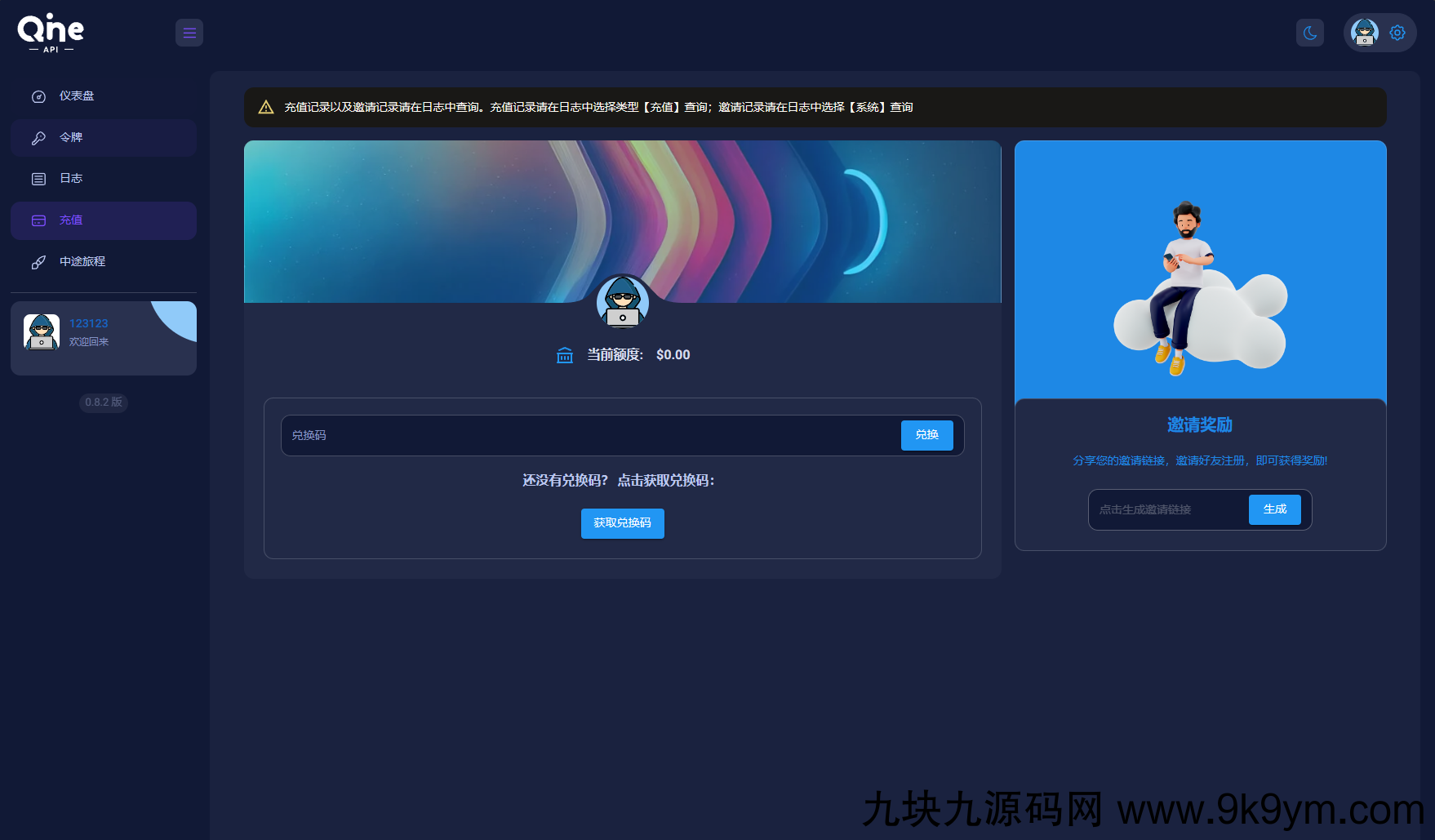Click the 获取兑换码 button

[x=622, y=523]
